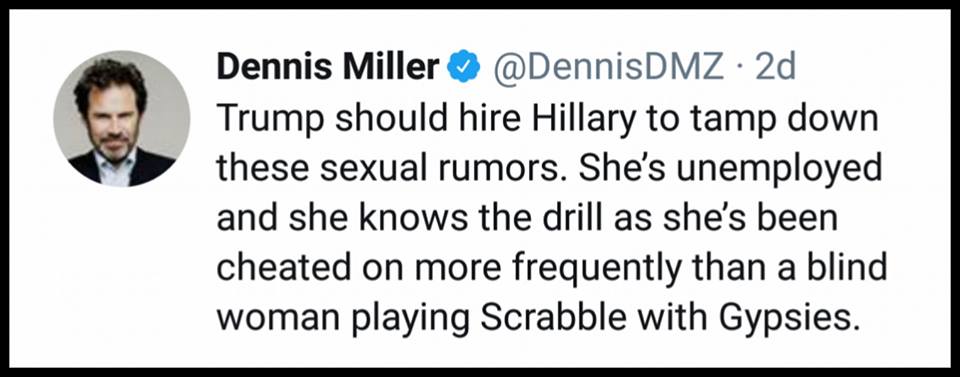Open the circular profile avatar photo

point(121,118)
